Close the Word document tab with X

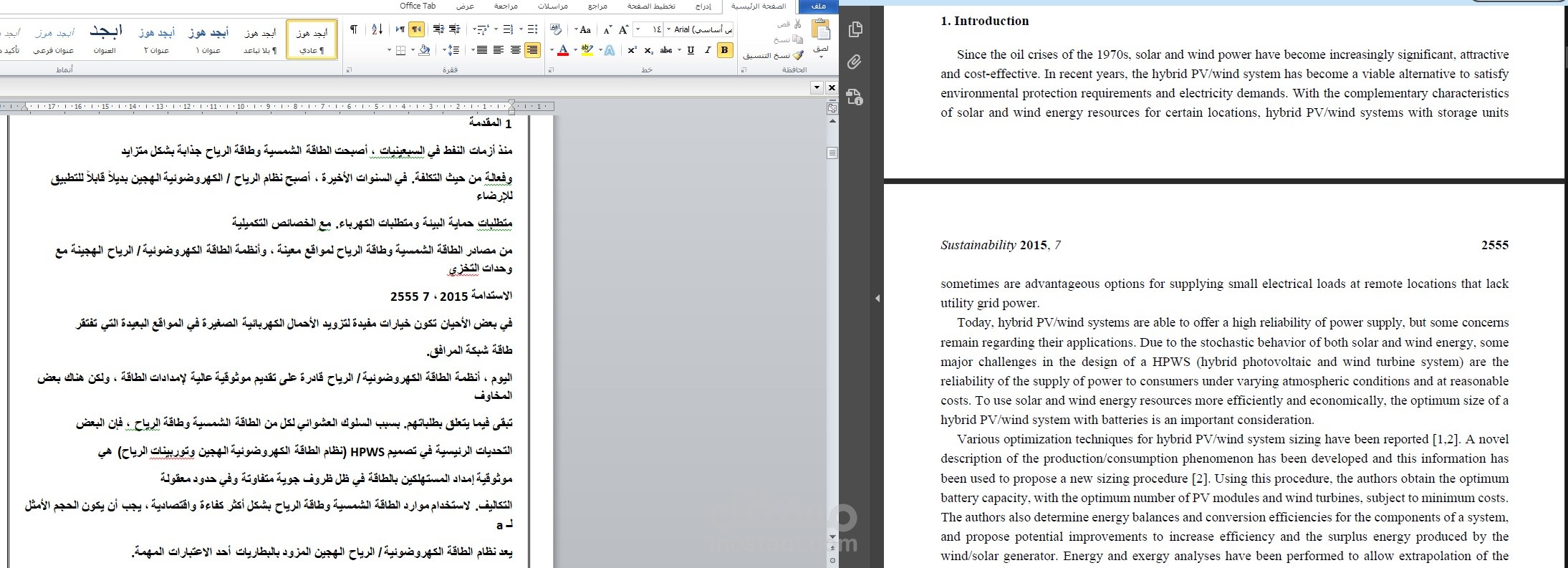832,87
